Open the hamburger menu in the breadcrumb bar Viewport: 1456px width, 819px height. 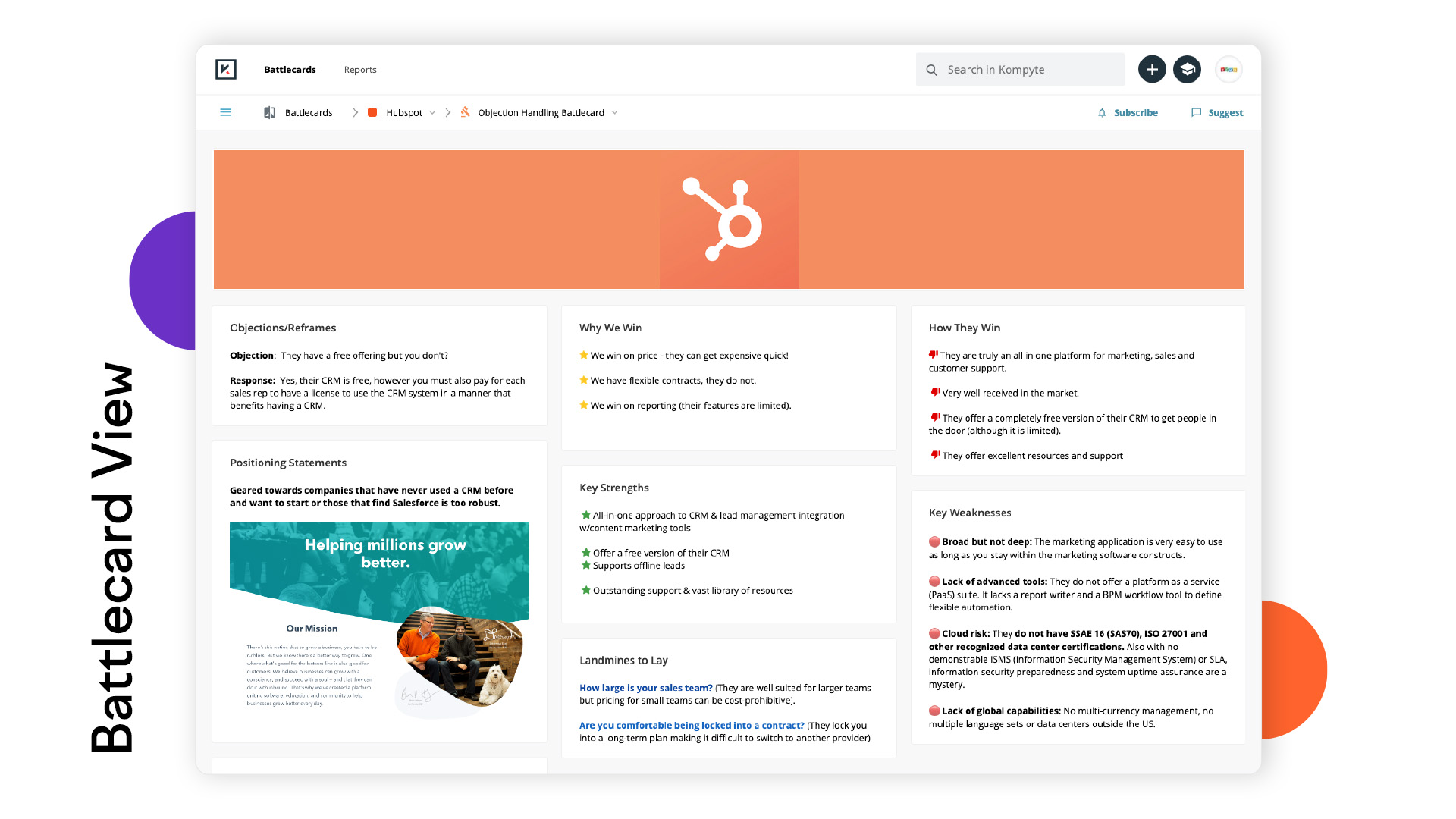coord(226,111)
